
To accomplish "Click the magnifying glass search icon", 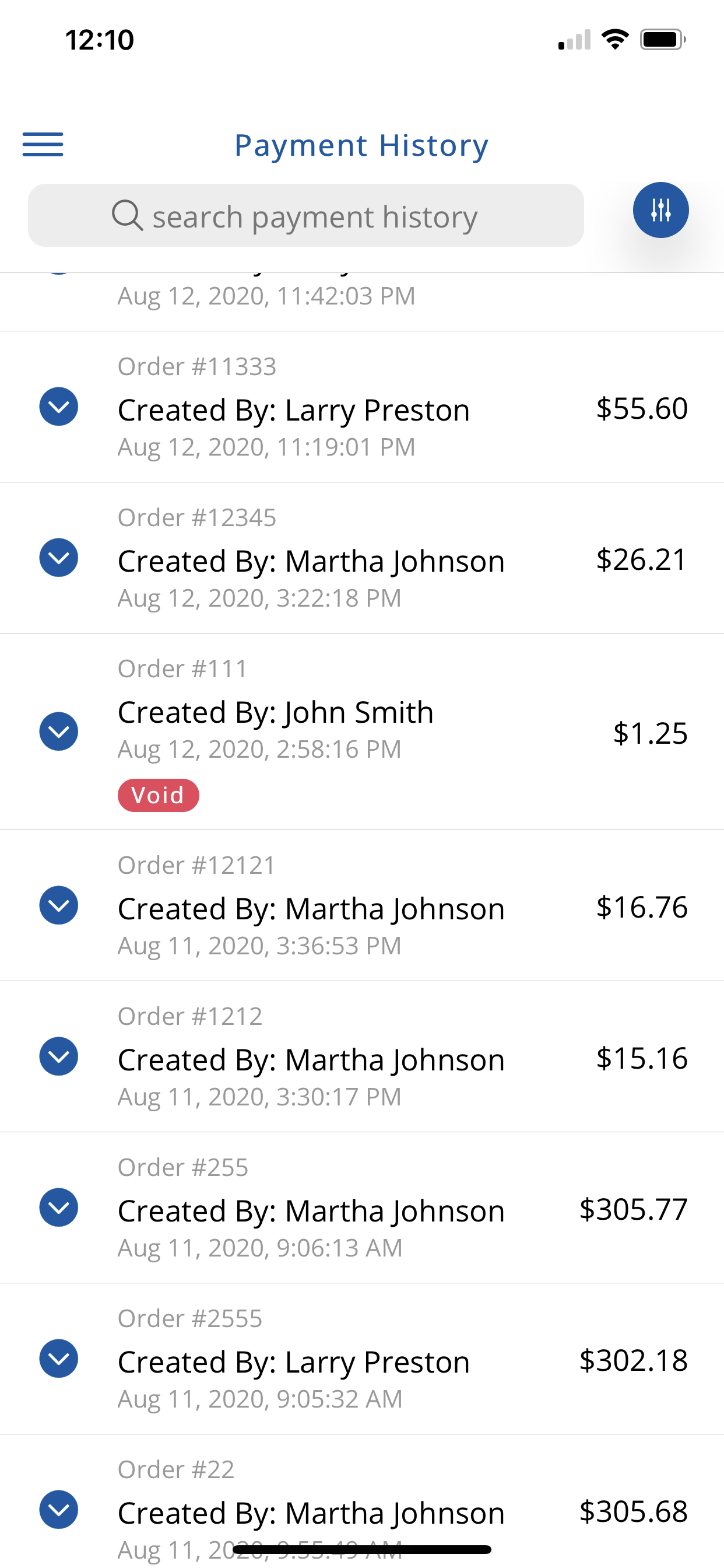I will tap(127, 215).
